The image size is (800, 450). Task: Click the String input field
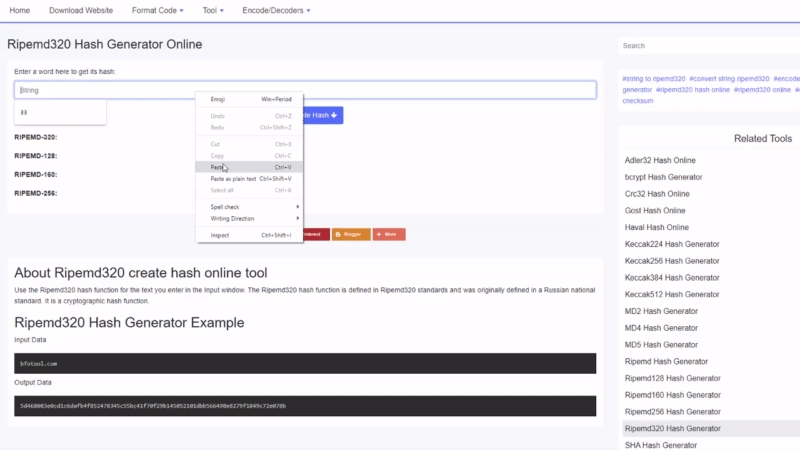click(100, 90)
